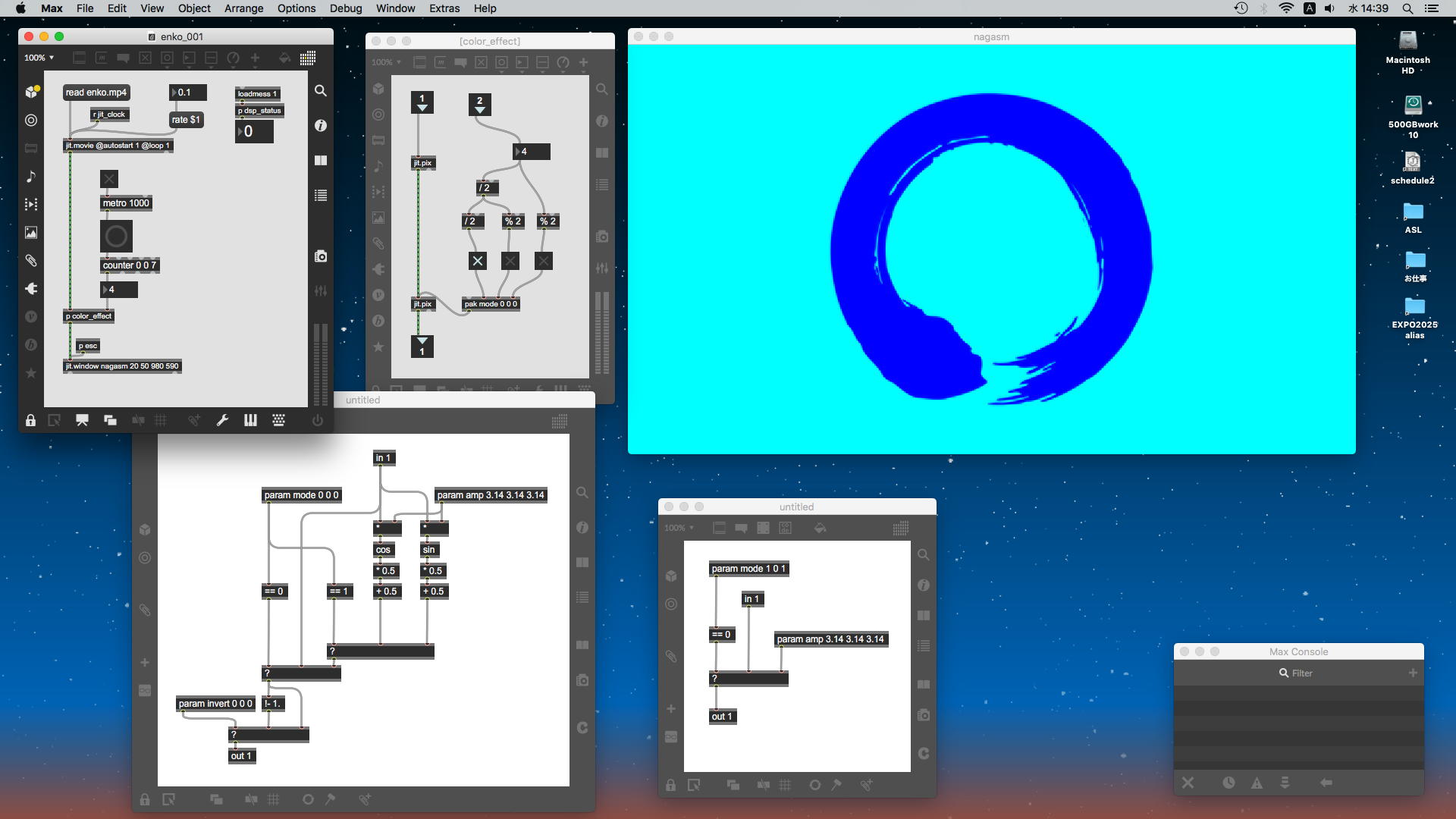The height and width of the screenshot is (819, 1456).
Task: Click the read enko.mp4 message box
Action: point(96,93)
